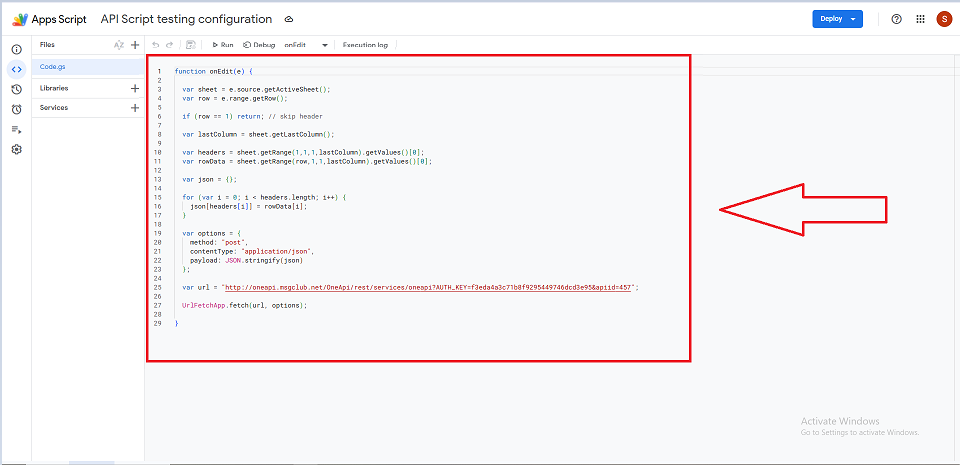960x465 pixels.
Task: Click the undo arrow in toolbar
Action: tap(156, 45)
